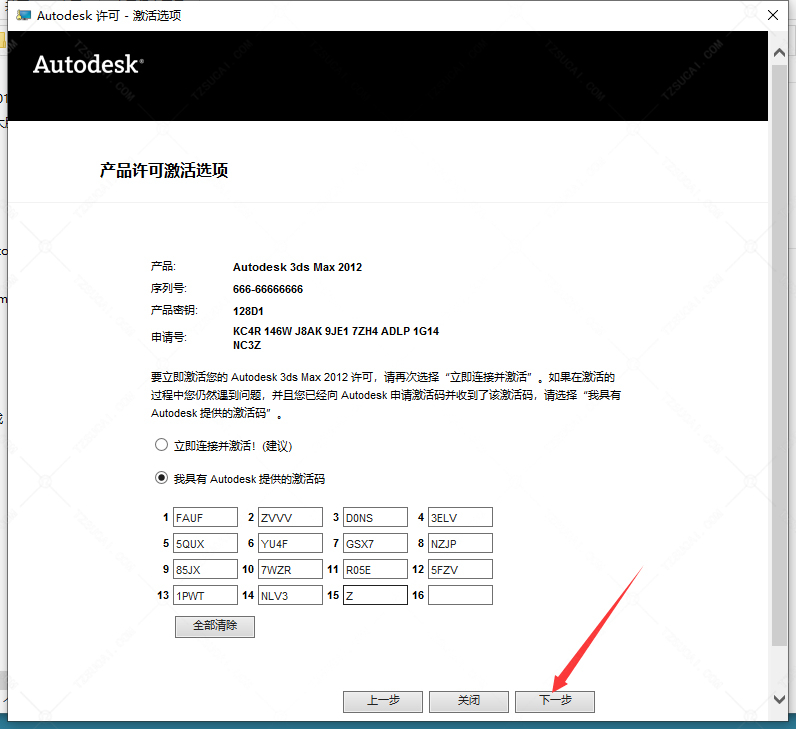This screenshot has height=729, width=796.
Task: Click the 下一步 (Next) button
Action: [x=555, y=702]
